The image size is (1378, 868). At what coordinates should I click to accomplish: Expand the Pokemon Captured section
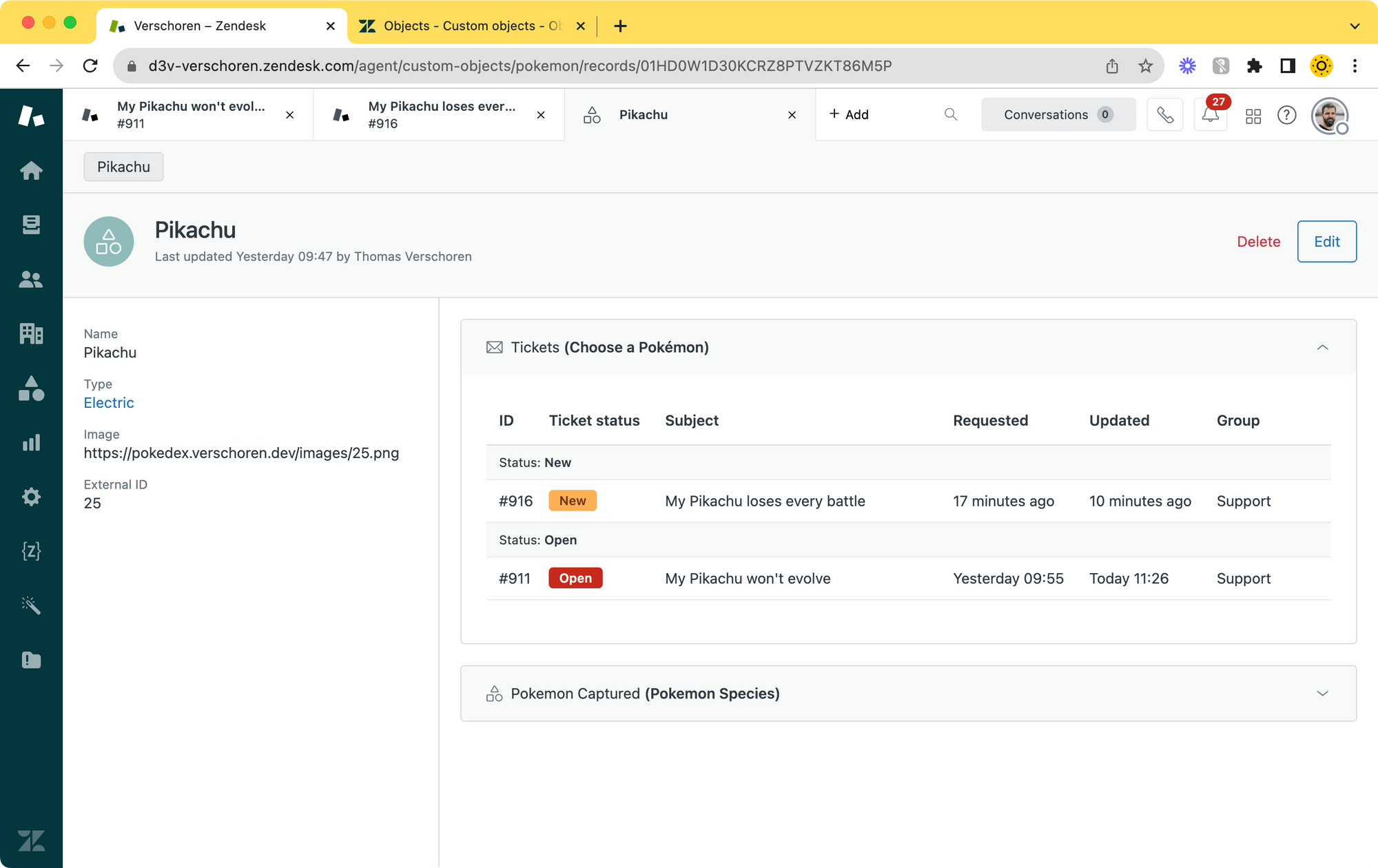coord(1322,694)
